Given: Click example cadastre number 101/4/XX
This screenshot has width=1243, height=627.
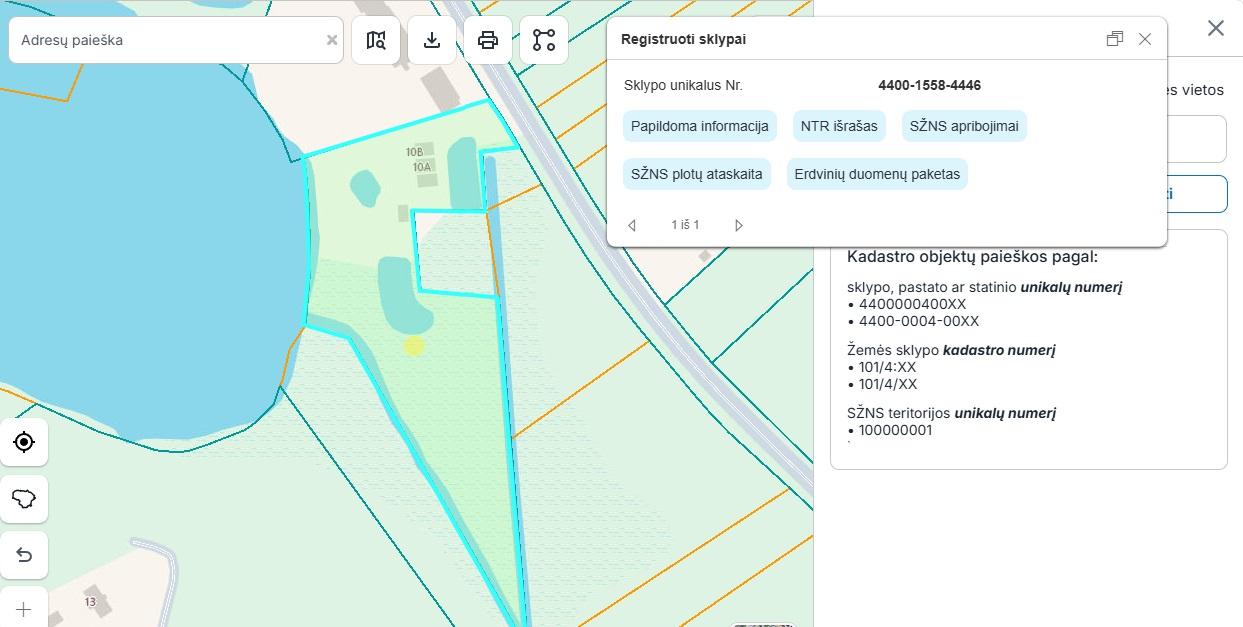Looking at the screenshot, I should (x=887, y=384).
